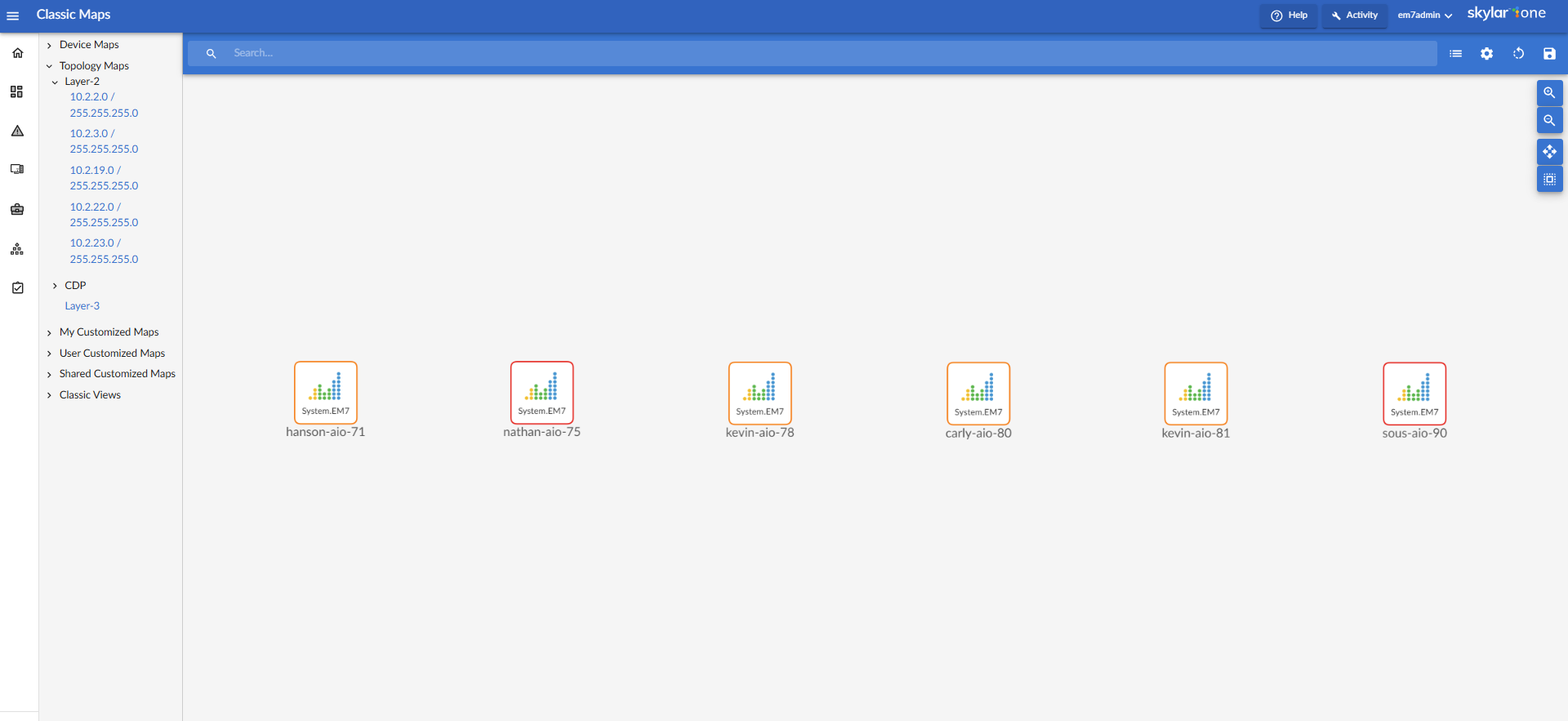The width and height of the screenshot is (1568, 721).
Task: Click the zoom out map control
Action: (x=1549, y=121)
